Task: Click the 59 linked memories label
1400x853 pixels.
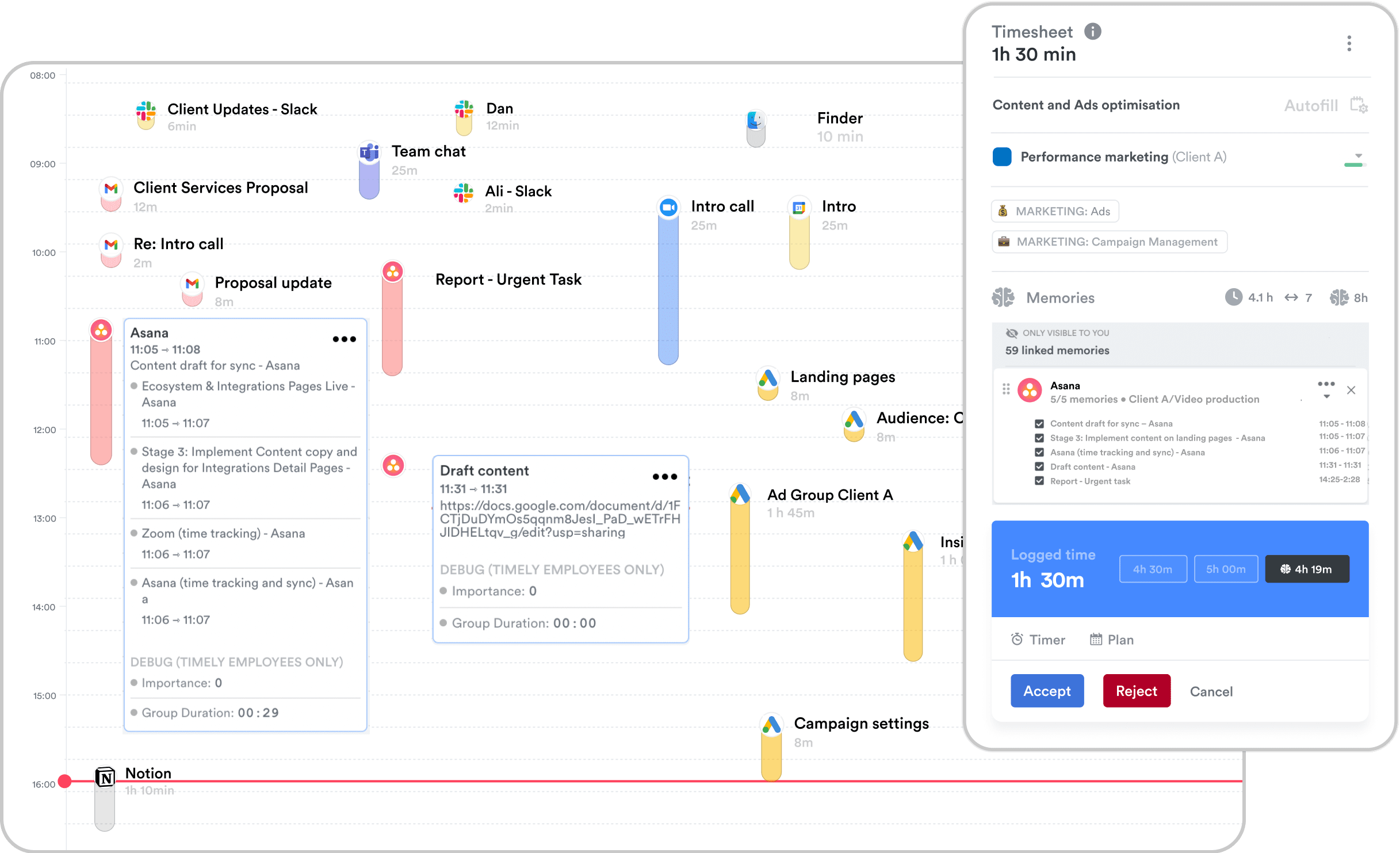Action: click(1057, 350)
